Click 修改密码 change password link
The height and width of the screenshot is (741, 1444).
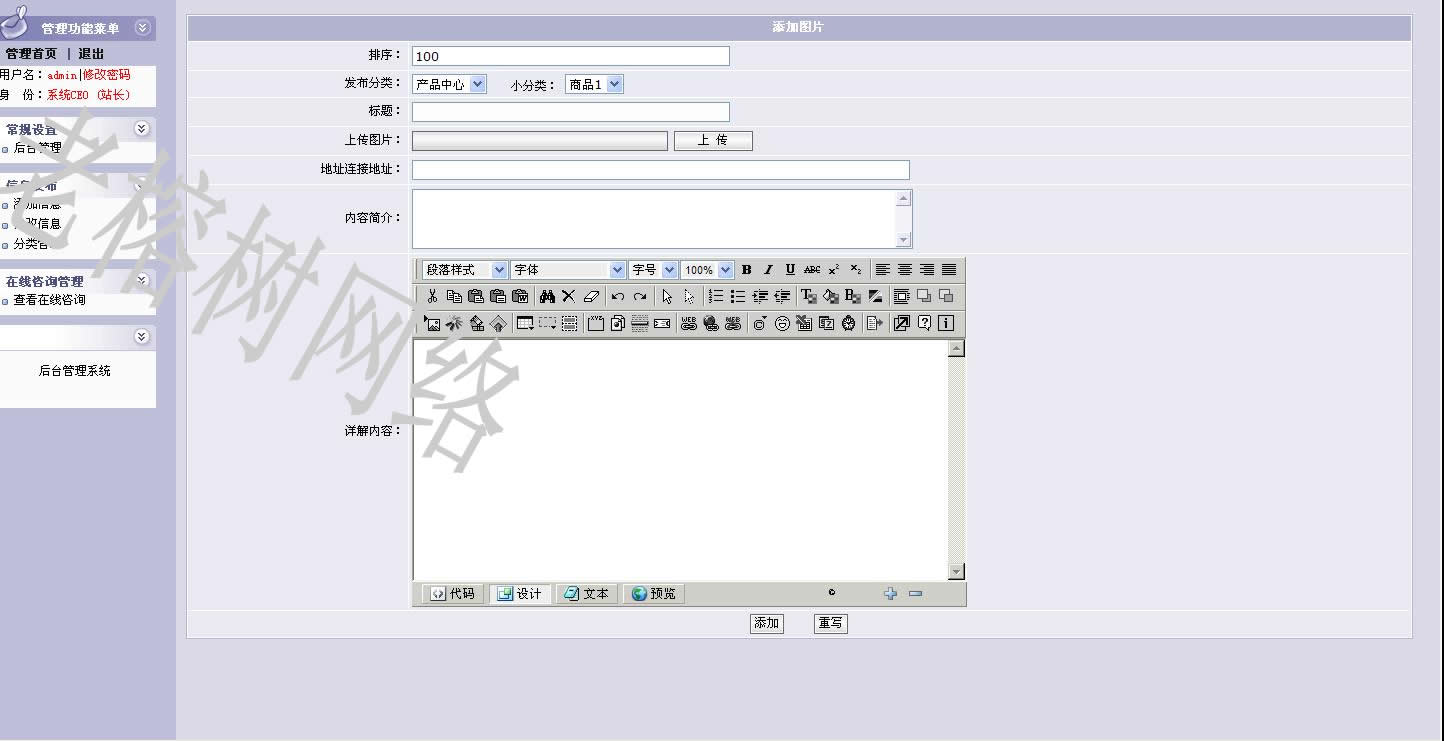106,75
